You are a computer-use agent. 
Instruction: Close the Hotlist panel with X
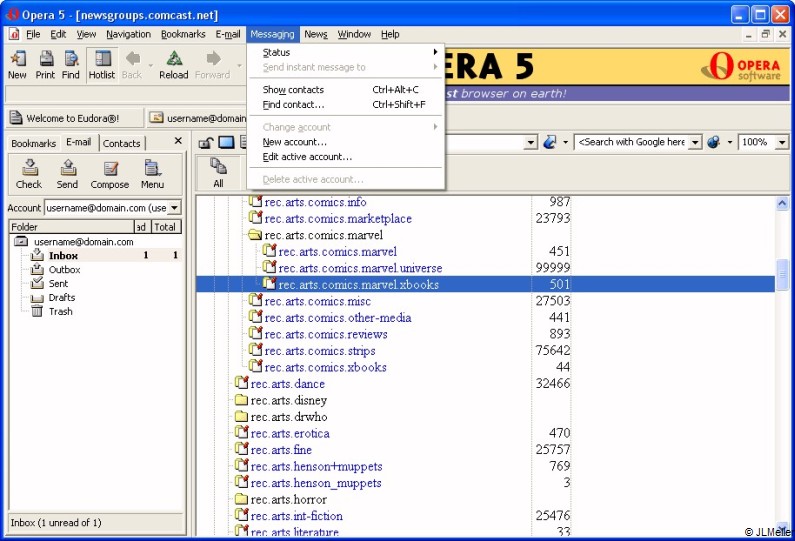coord(178,141)
